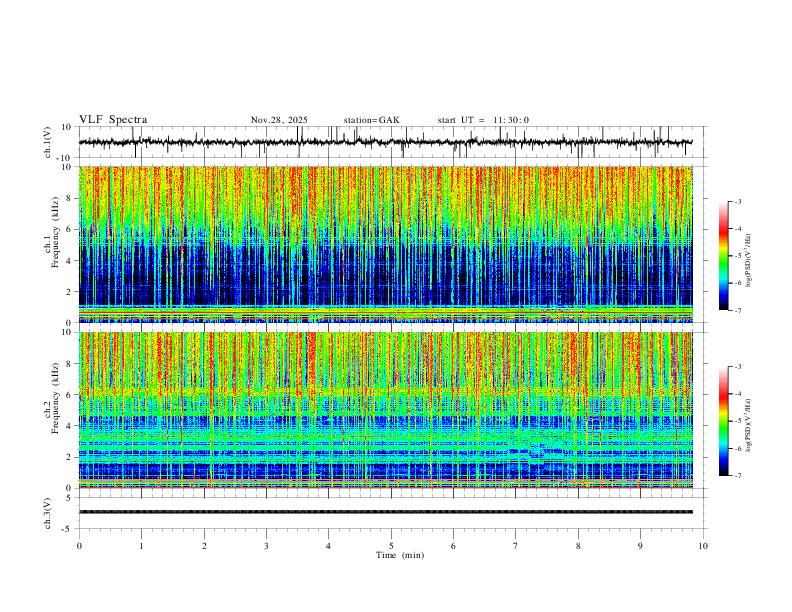Click the date "Nov.28, 2025" in header
This screenshot has width=792, height=612.
point(279,120)
